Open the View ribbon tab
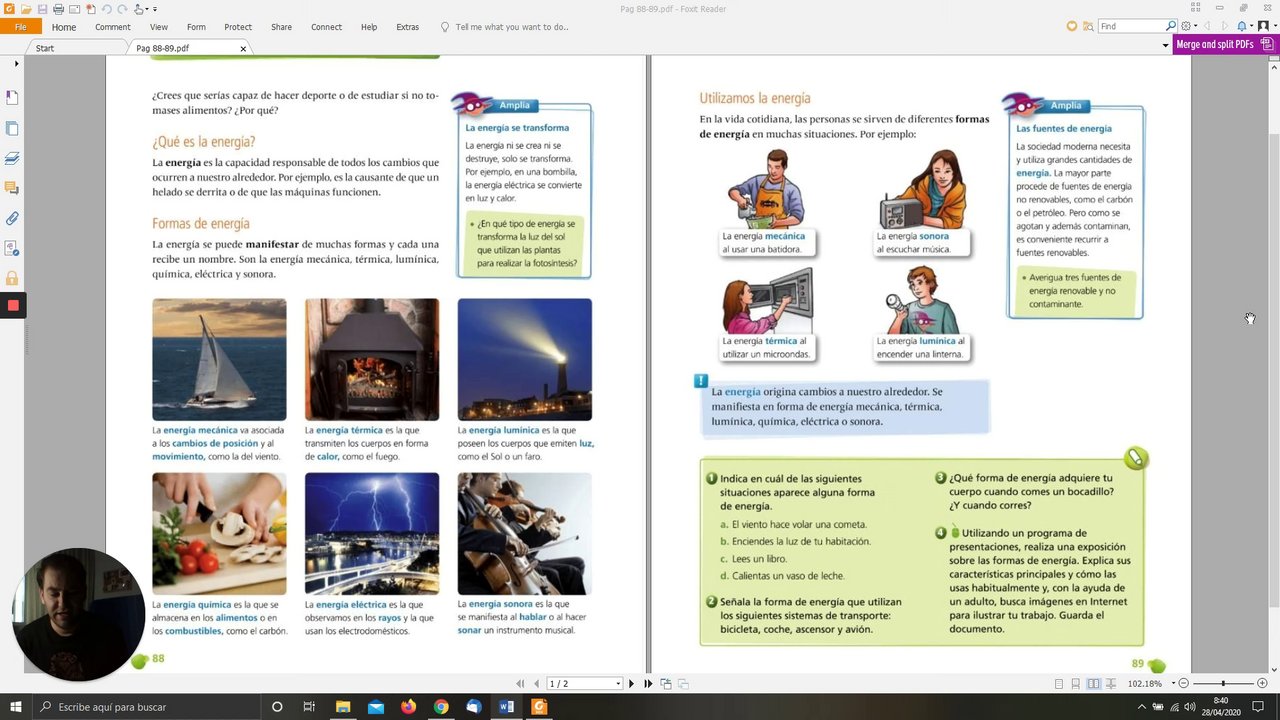1280x720 pixels. click(x=159, y=27)
